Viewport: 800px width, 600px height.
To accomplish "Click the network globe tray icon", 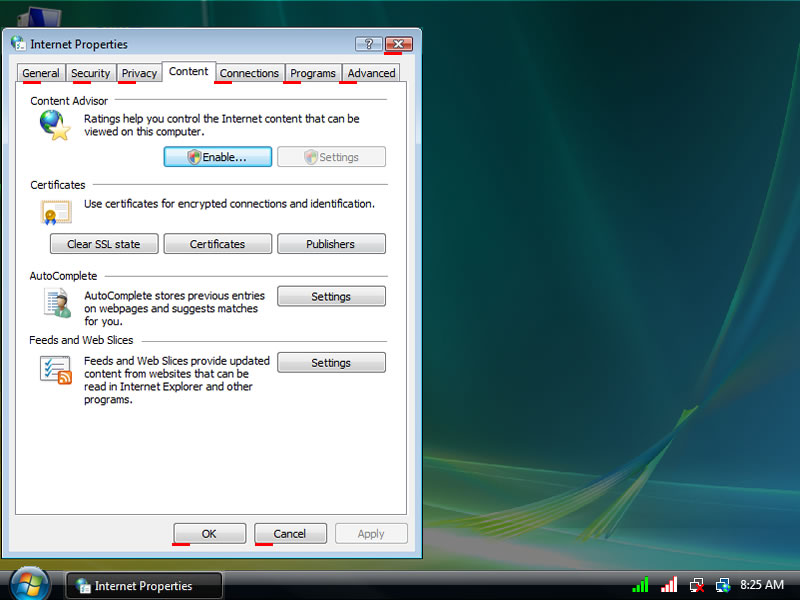I will [x=723, y=585].
